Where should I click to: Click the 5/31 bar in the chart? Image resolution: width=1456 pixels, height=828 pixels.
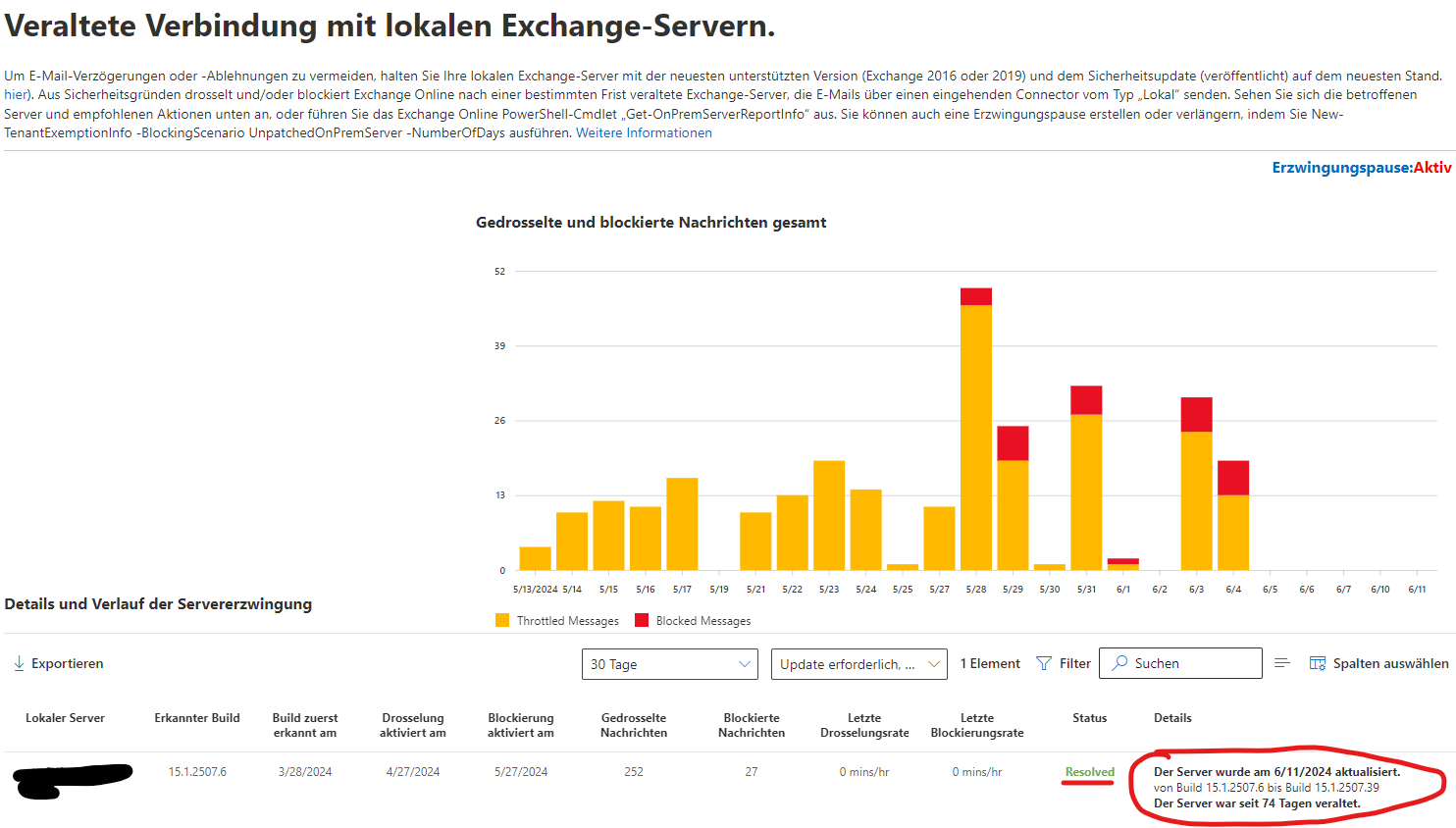click(1086, 478)
